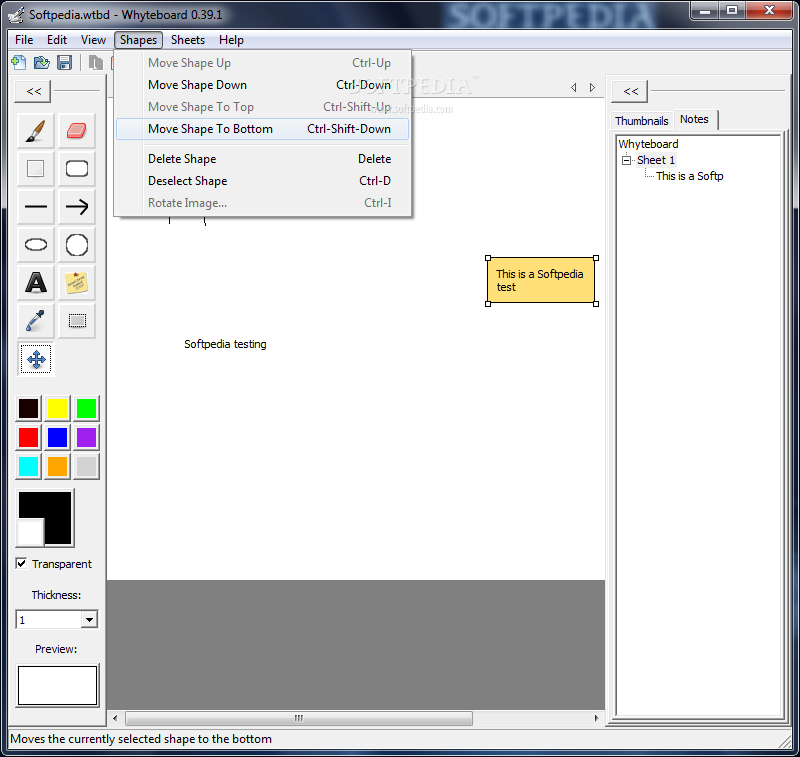Switch to the Thumbnails tab
This screenshot has width=800, height=757.
pyautogui.click(x=641, y=121)
